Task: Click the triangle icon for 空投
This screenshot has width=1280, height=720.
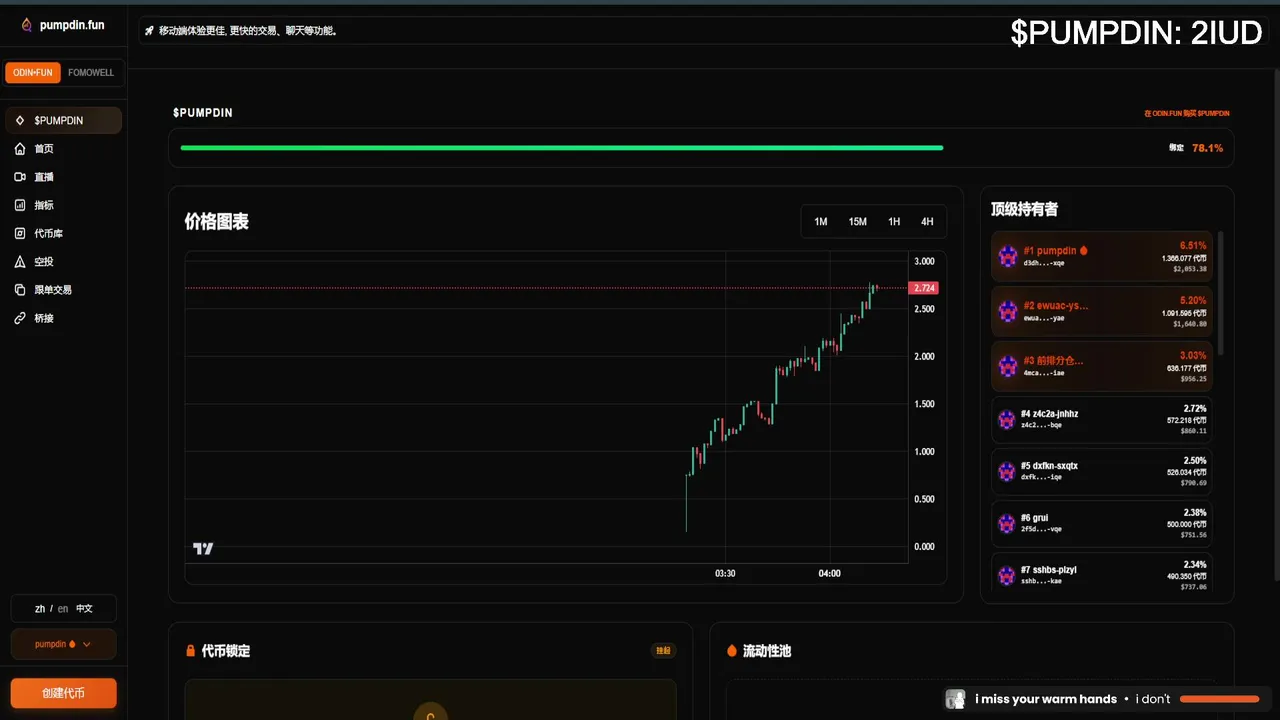Action: pyautogui.click(x=20, y=261)
